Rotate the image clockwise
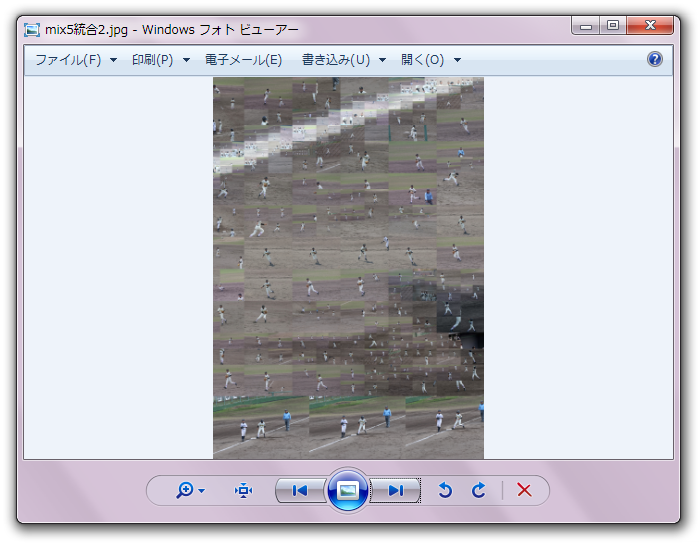The image size is (700, 550). [x=479, y=490]
